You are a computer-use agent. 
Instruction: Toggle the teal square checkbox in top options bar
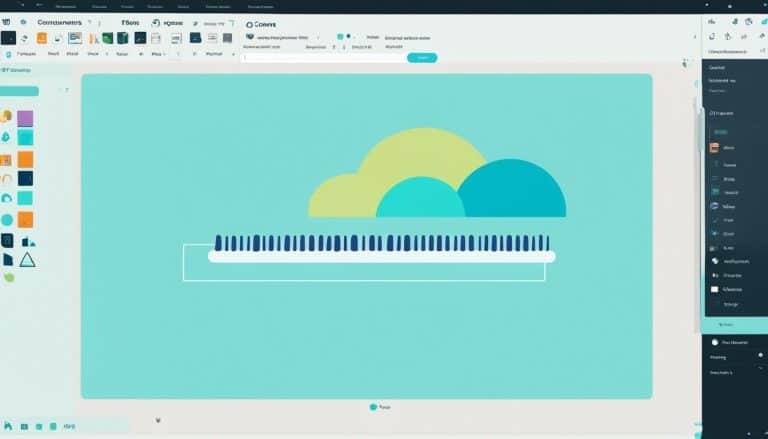pos(340,37)
